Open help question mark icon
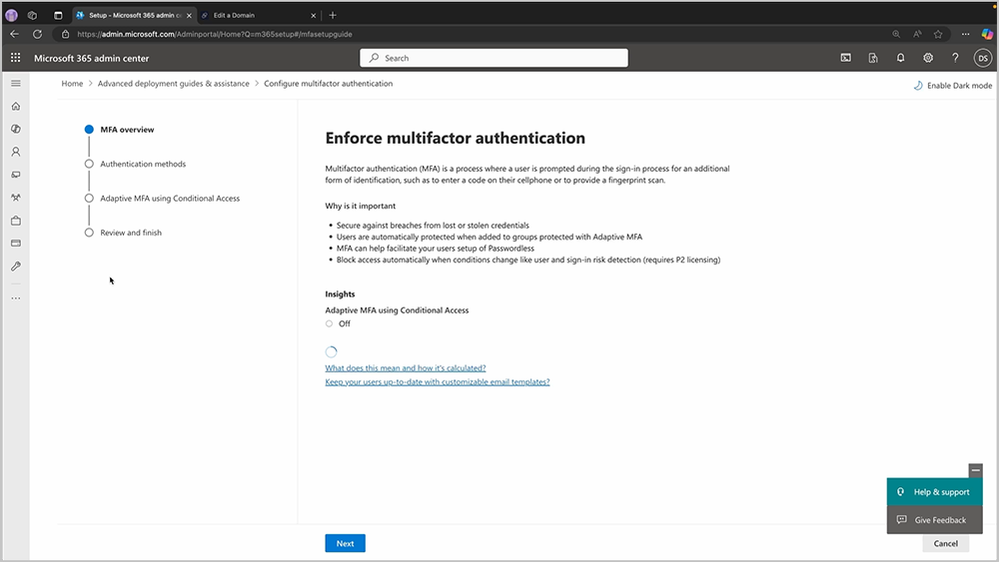999x562 pixels. (955, 58)
